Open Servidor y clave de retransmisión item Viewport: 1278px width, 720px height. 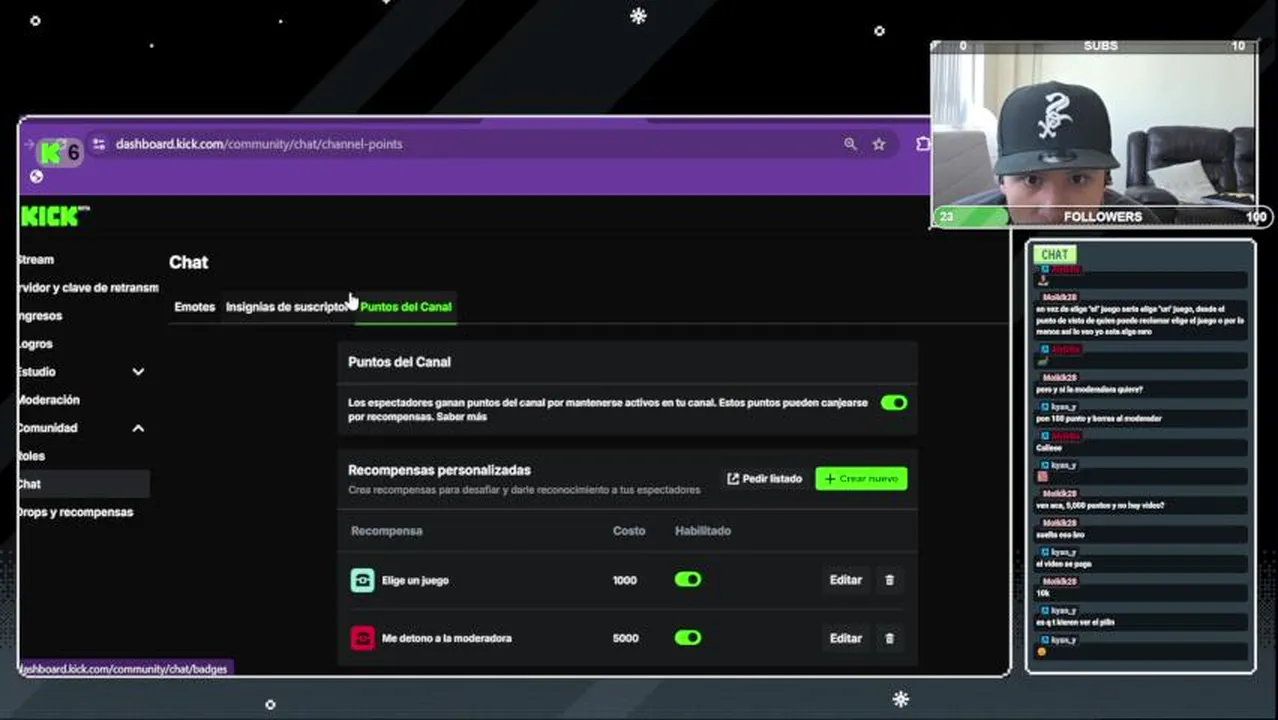tap(88, 288)
